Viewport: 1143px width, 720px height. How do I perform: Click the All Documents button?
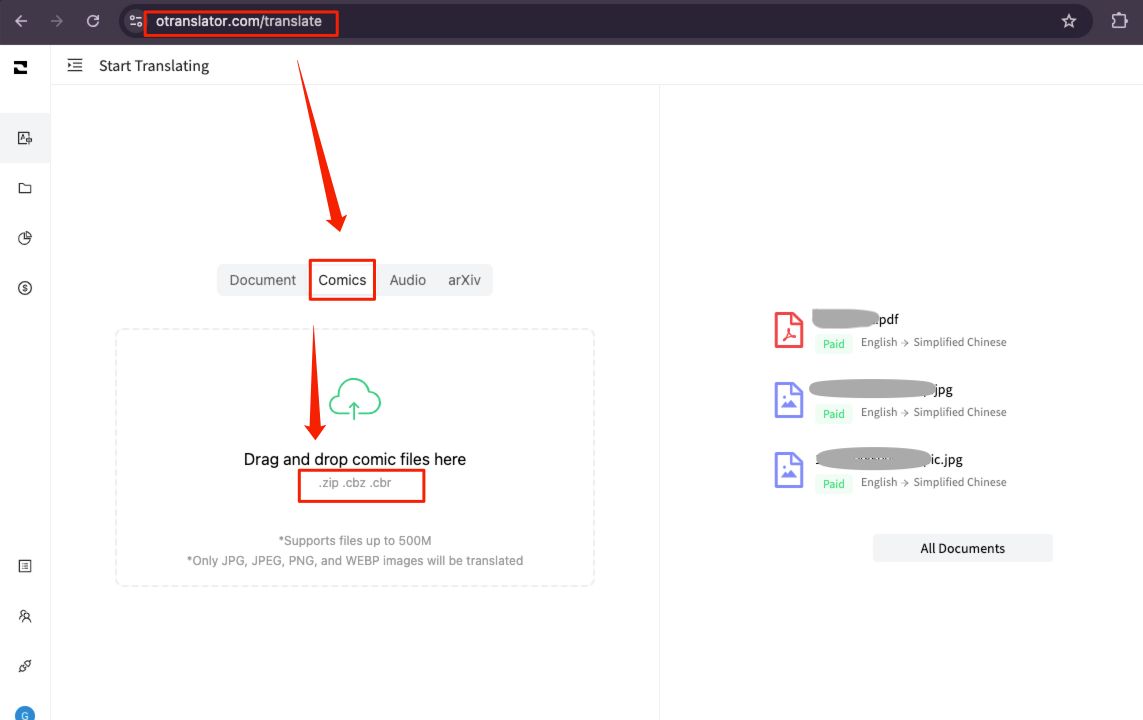pos(962,548)
